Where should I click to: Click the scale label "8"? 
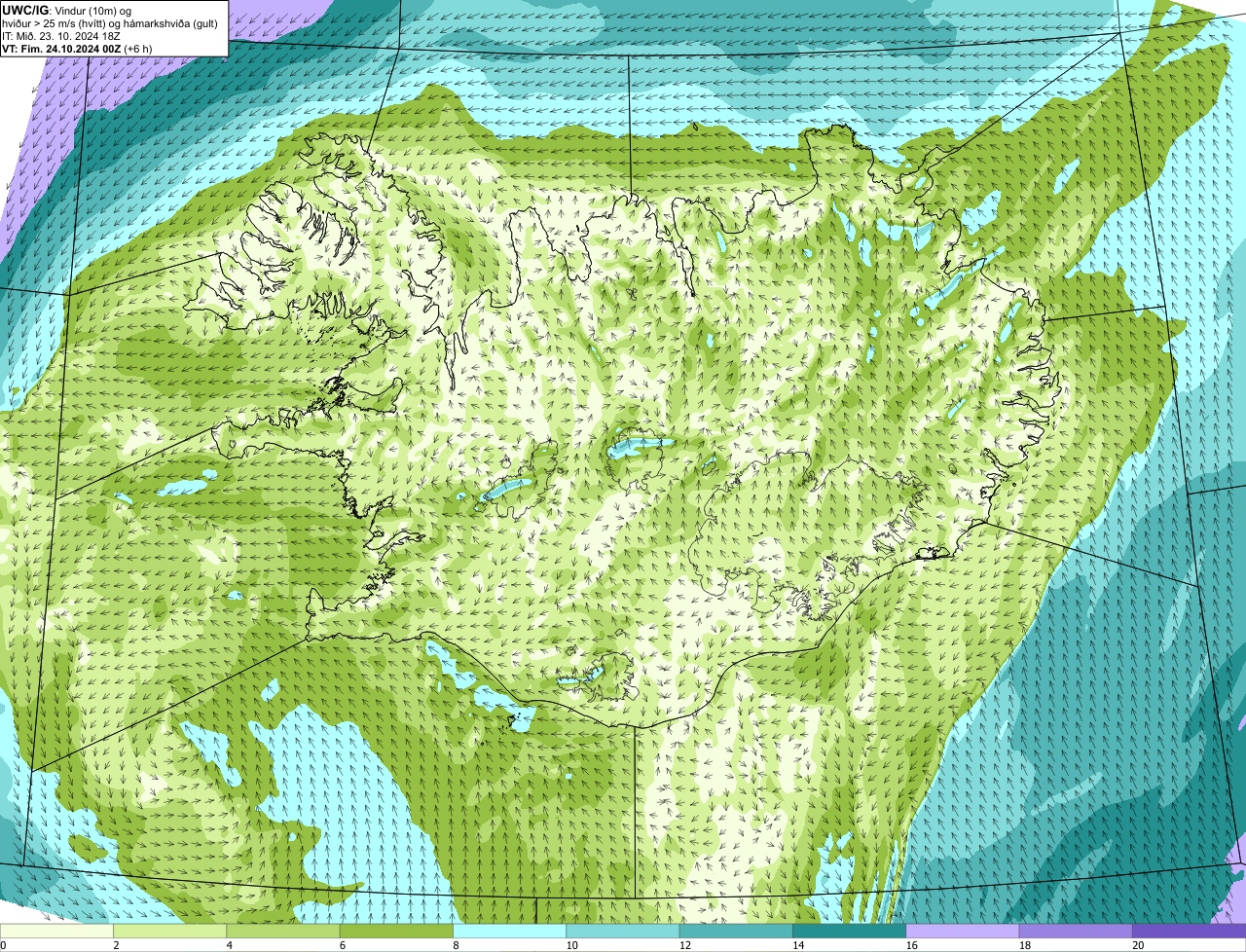coord(456,944)
